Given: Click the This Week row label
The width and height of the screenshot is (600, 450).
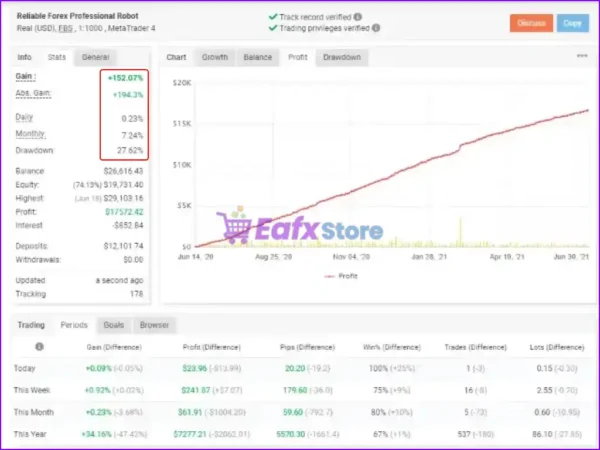Looking at the screenshot, I should pos(32,390).
